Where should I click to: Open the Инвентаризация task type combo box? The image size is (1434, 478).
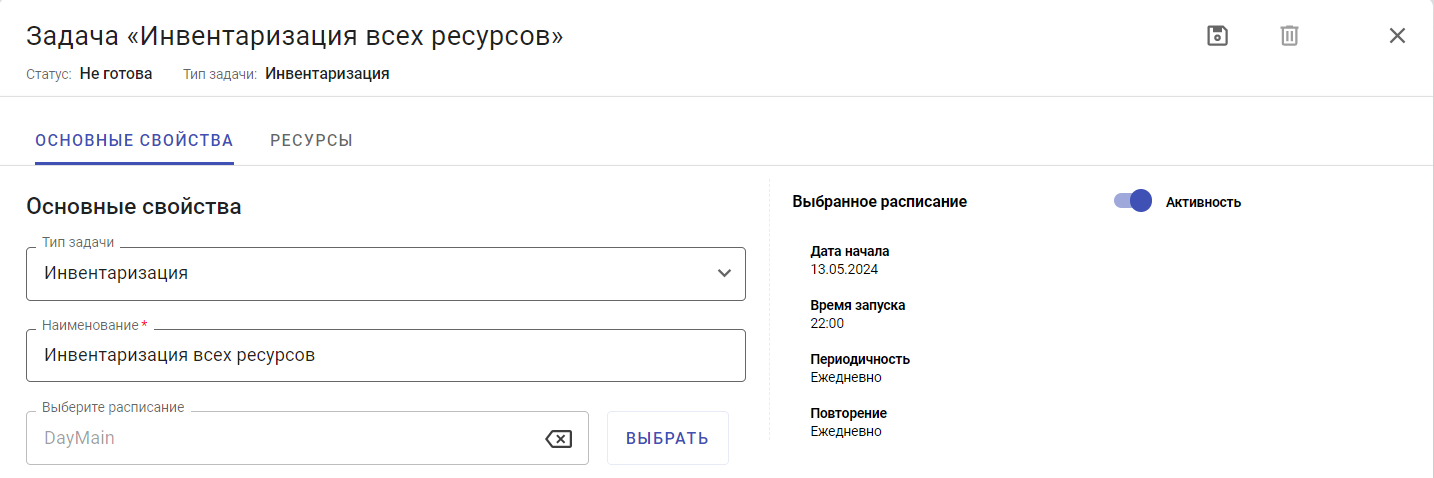tap(370, 274)
